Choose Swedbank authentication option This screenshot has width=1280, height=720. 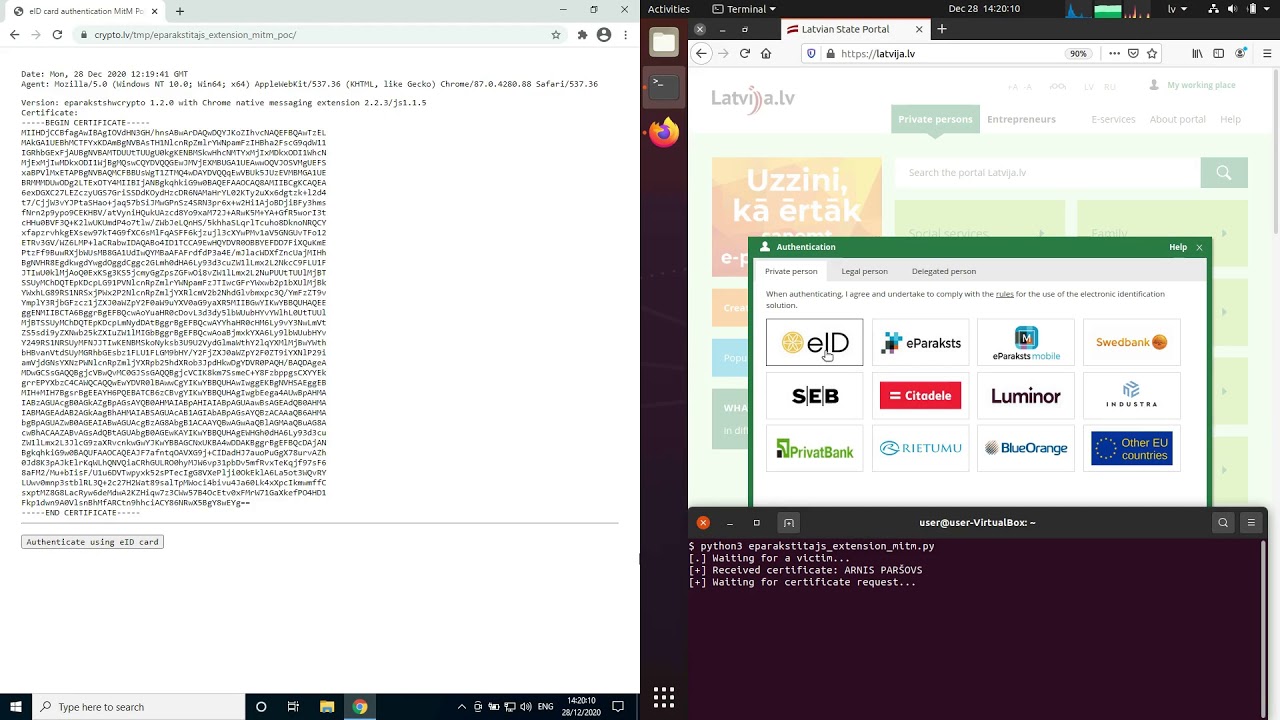point(1132,342)
